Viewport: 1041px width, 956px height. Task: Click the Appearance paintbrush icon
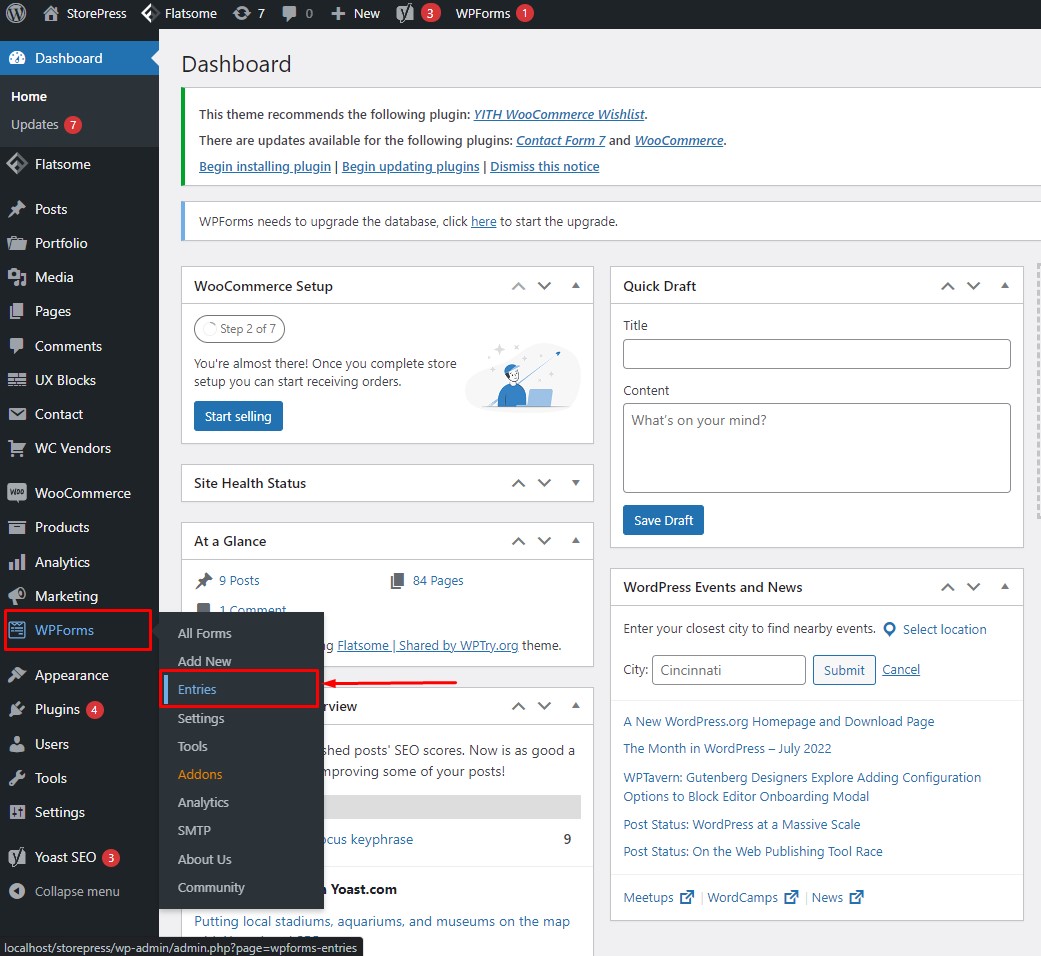(x=17, y=675)
